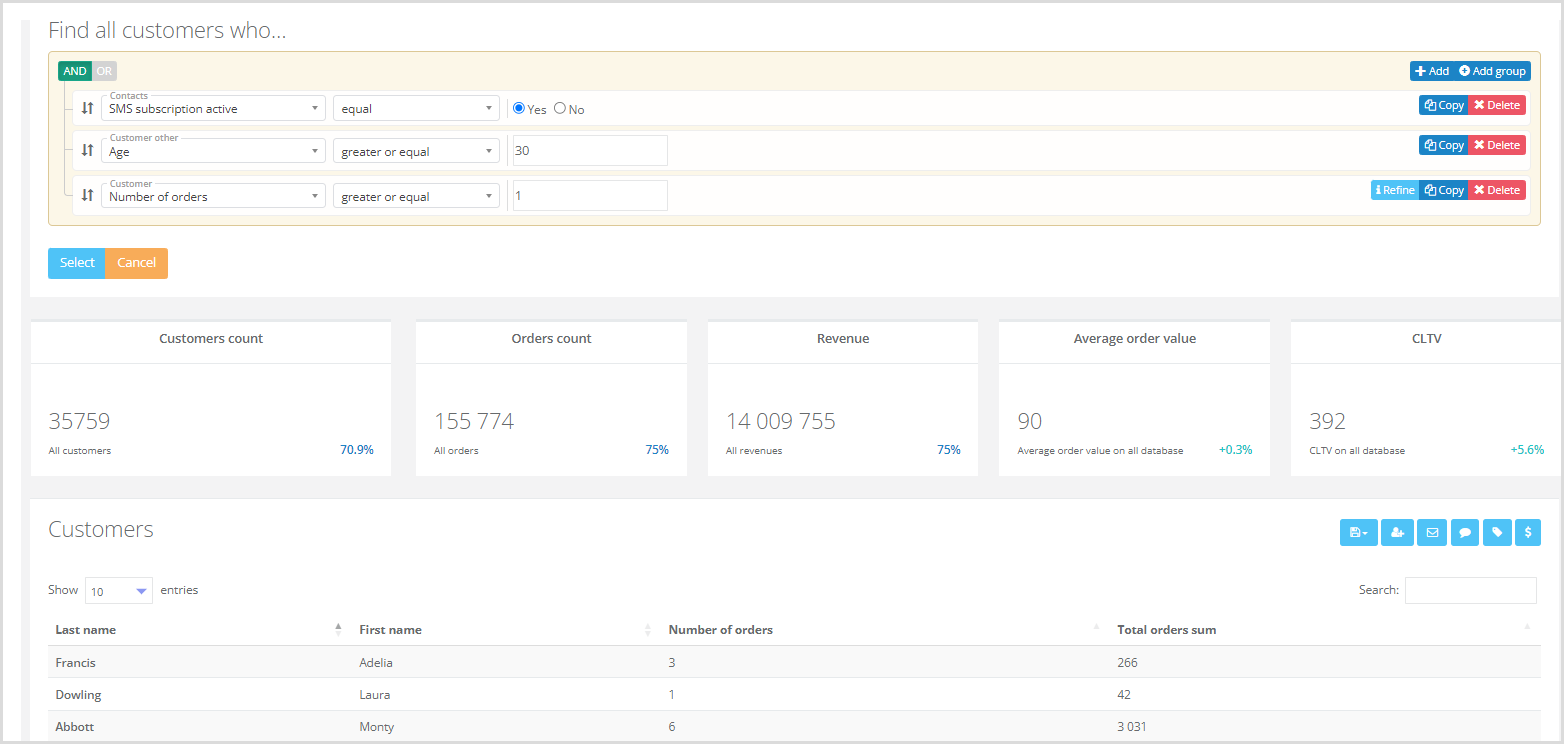Select the Yes radio button
This screenshot has width=1565, height=744.
pyautogui.click(x=519, y=108)
